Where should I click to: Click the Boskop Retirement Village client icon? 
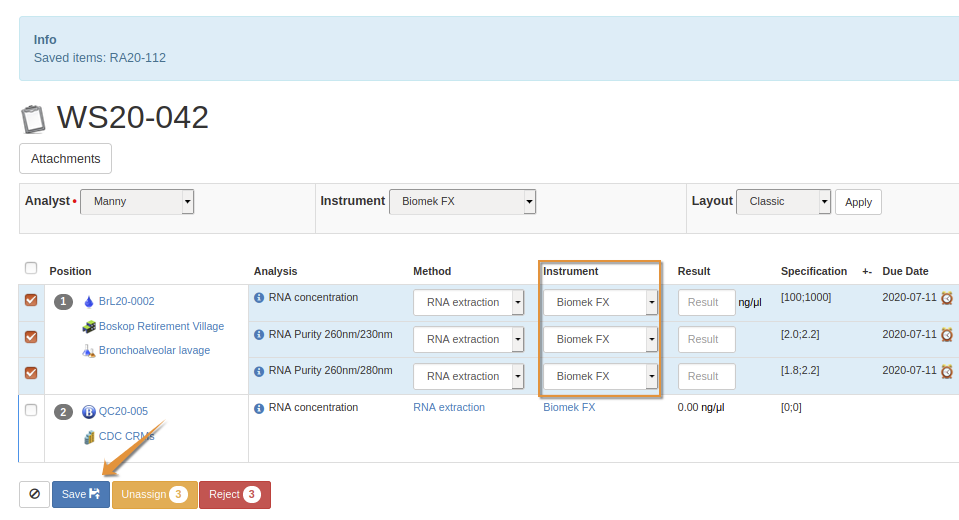coord(89,327)
